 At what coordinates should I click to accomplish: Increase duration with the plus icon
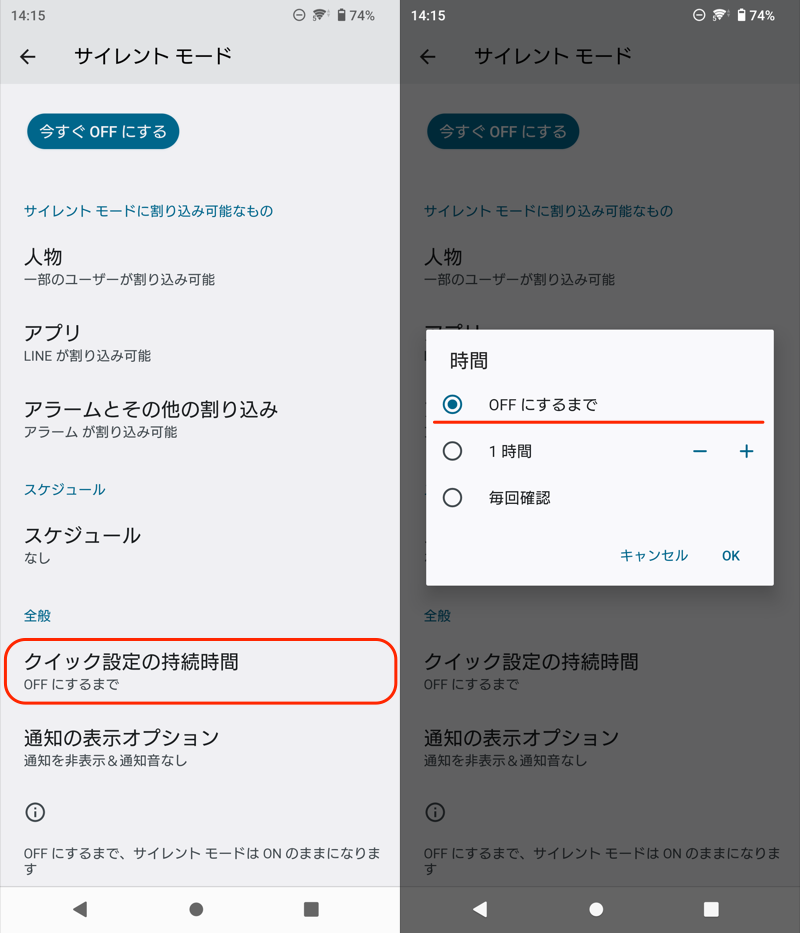coord(746,452)
